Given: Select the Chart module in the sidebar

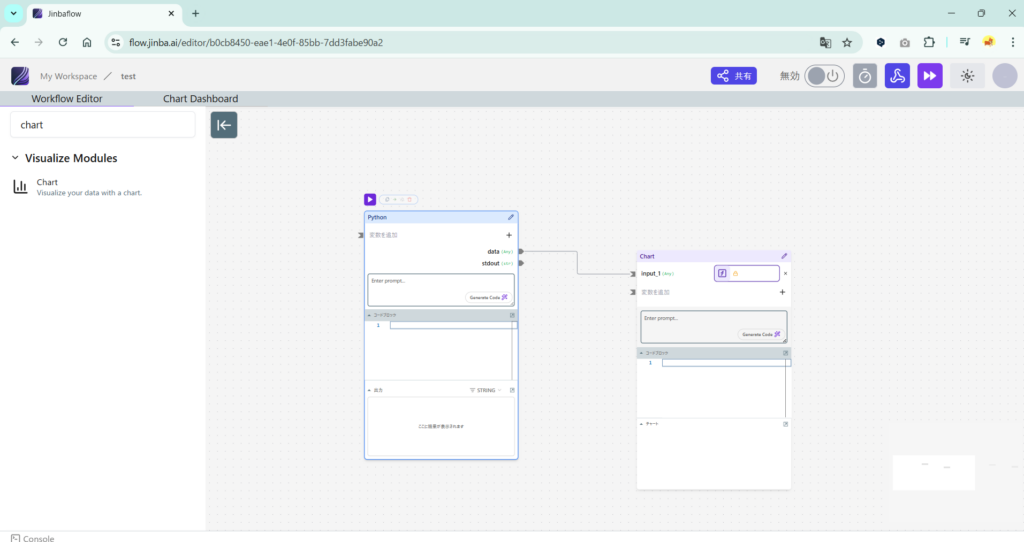Looking at the screenshot, I should [47, 183].
